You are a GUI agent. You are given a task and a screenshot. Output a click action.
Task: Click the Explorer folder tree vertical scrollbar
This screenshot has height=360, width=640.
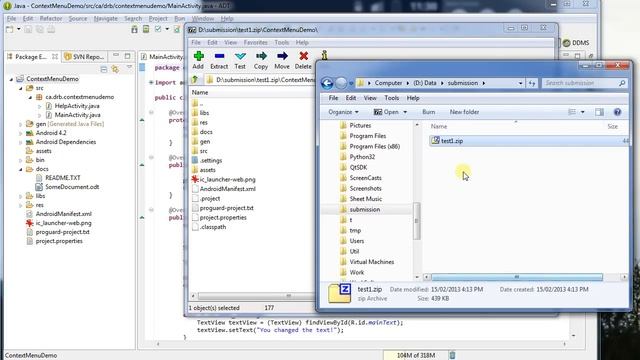417,221
